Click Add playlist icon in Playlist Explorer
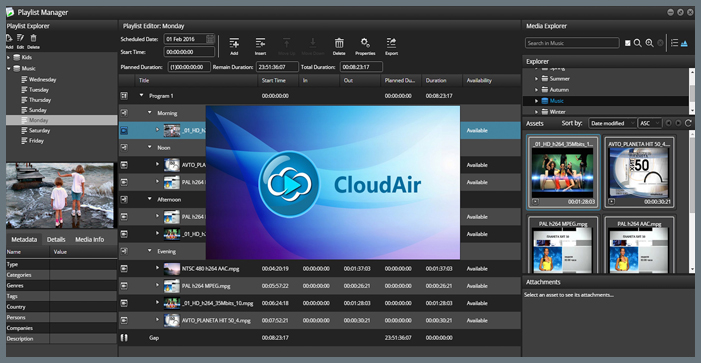The height and width of the screenshot is (363, 701). click(x=9, y=38)
